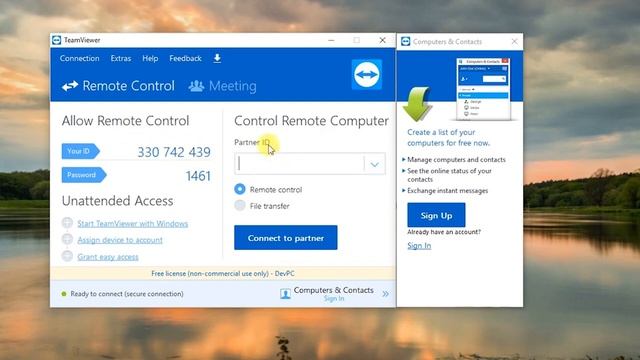640x360 pixels.
Task: Click the green download arrow graphic
Action: [x=417, y=104]
